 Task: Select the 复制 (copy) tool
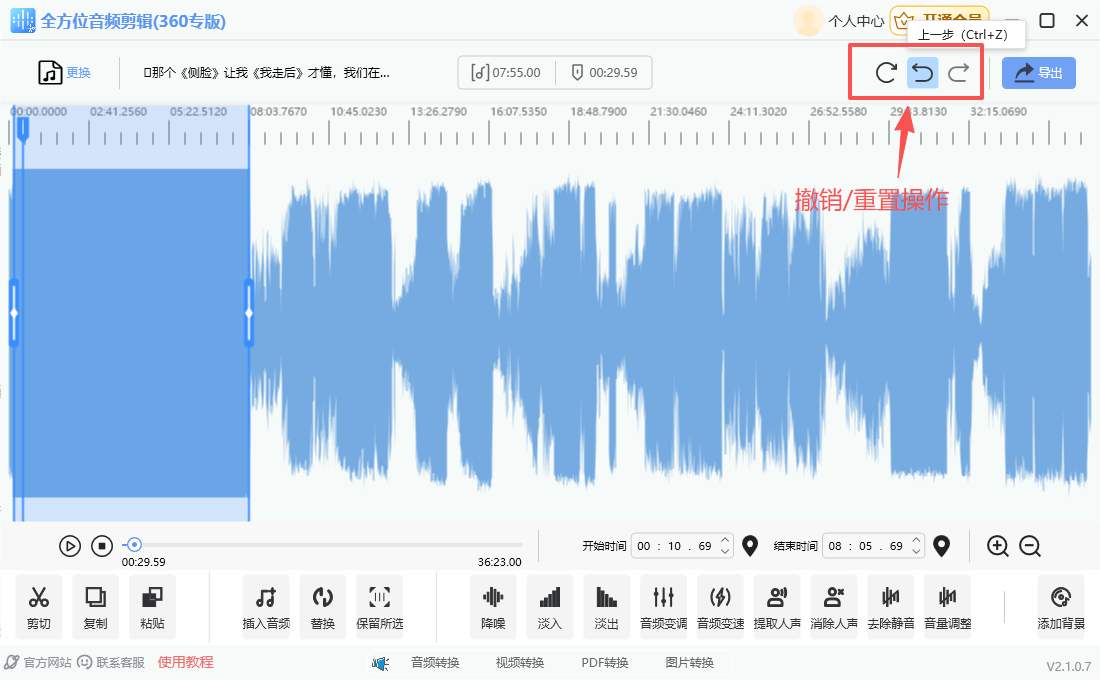(x=95, y=606)
